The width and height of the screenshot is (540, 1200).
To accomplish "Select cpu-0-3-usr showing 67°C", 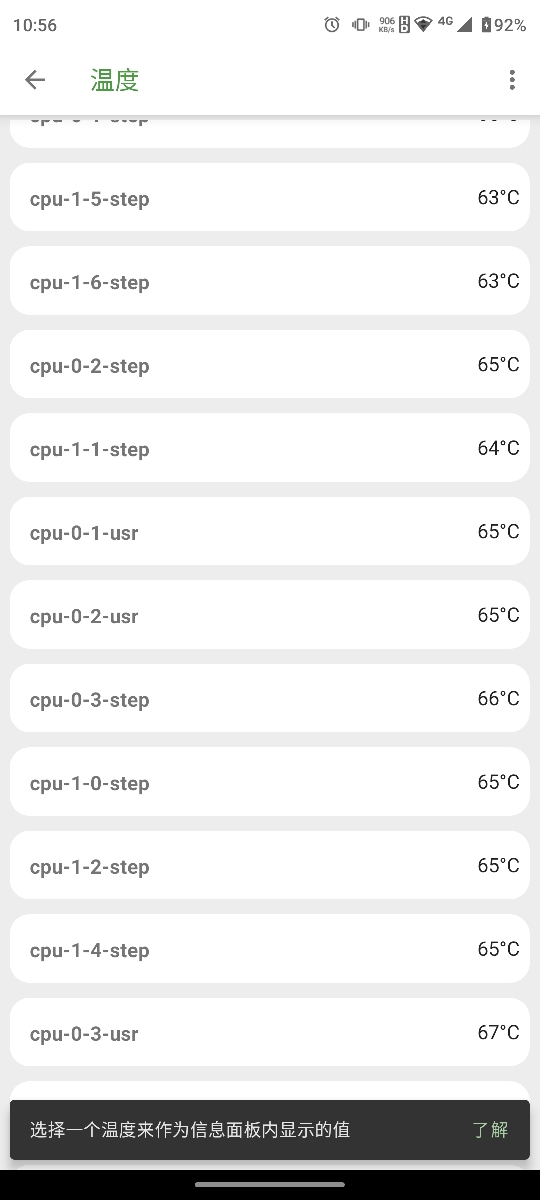I will [270, 1033].
